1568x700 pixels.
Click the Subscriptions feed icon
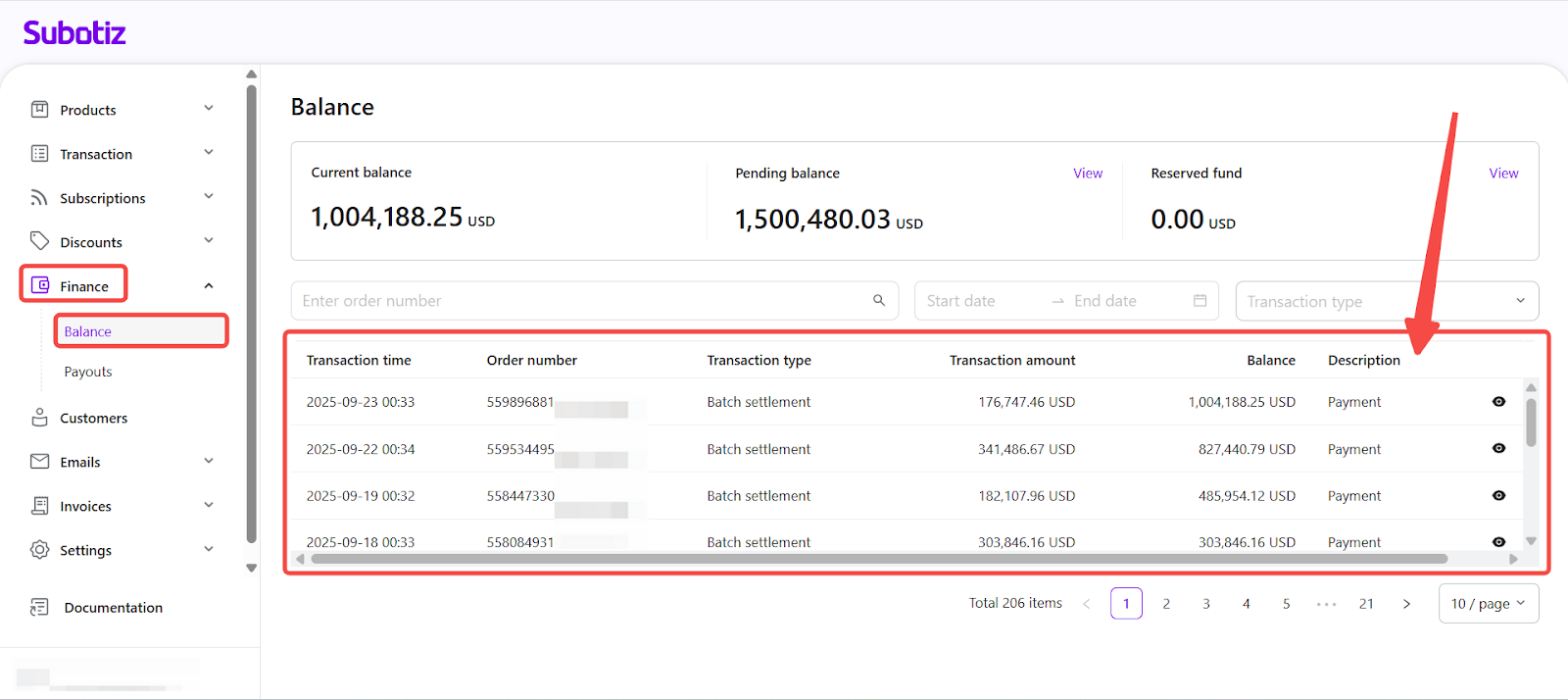[39, 198]
